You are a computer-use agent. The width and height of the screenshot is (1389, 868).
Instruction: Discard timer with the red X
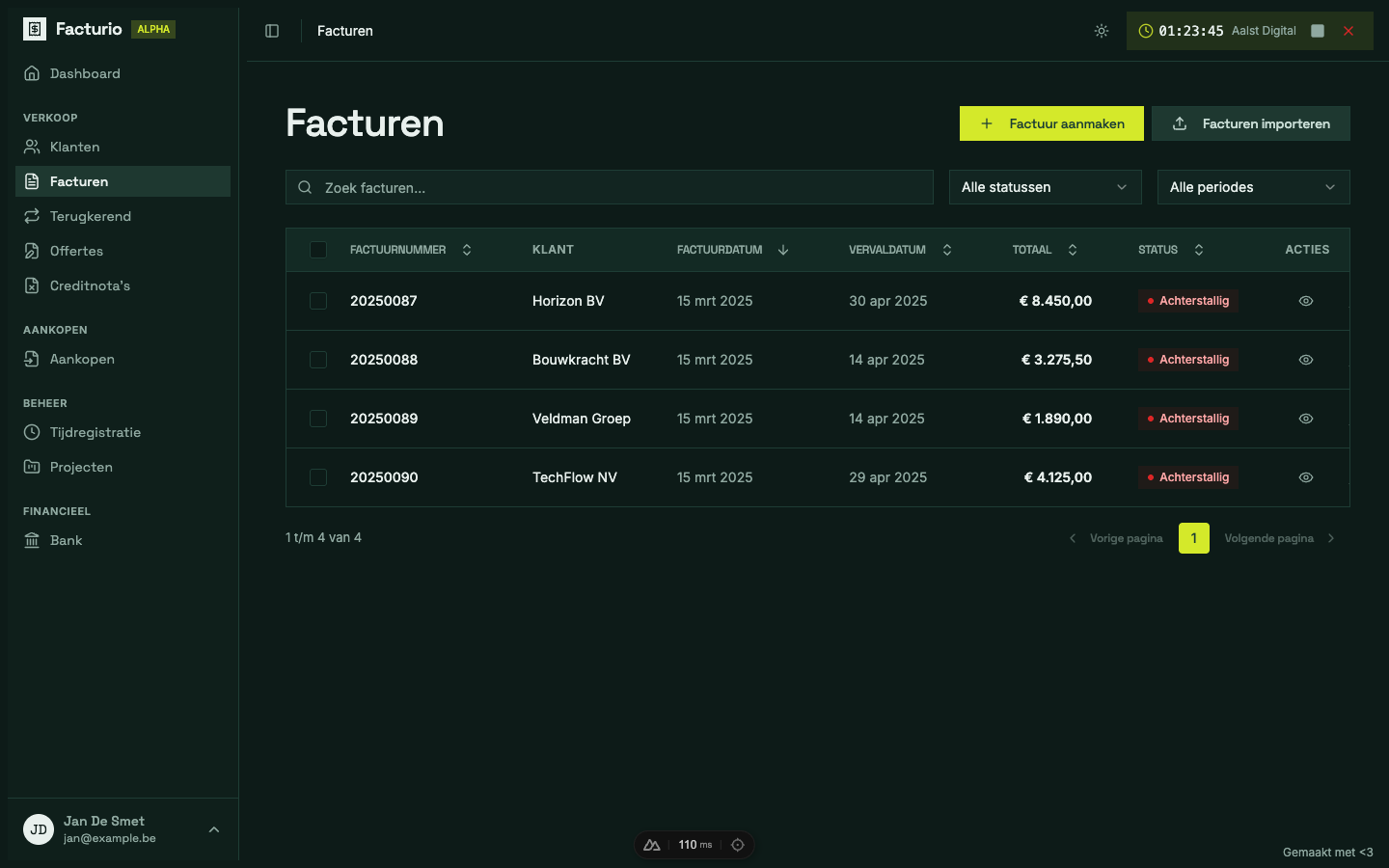1348,31
